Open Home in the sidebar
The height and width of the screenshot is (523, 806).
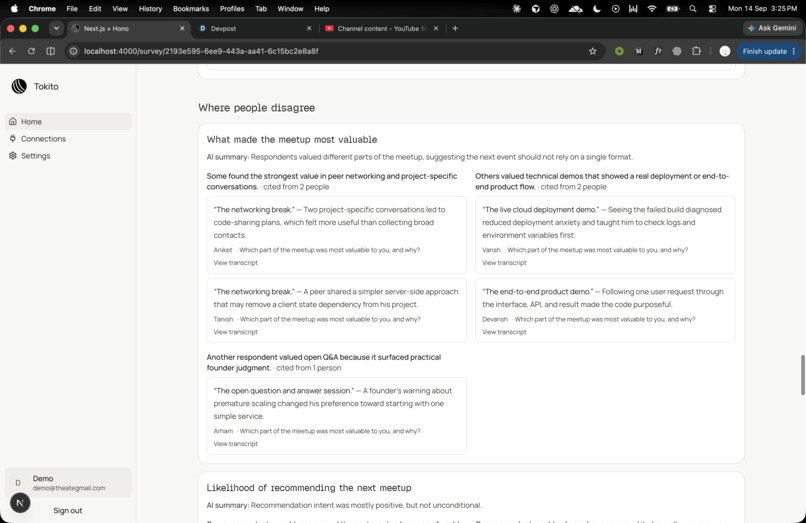[68, 121]
